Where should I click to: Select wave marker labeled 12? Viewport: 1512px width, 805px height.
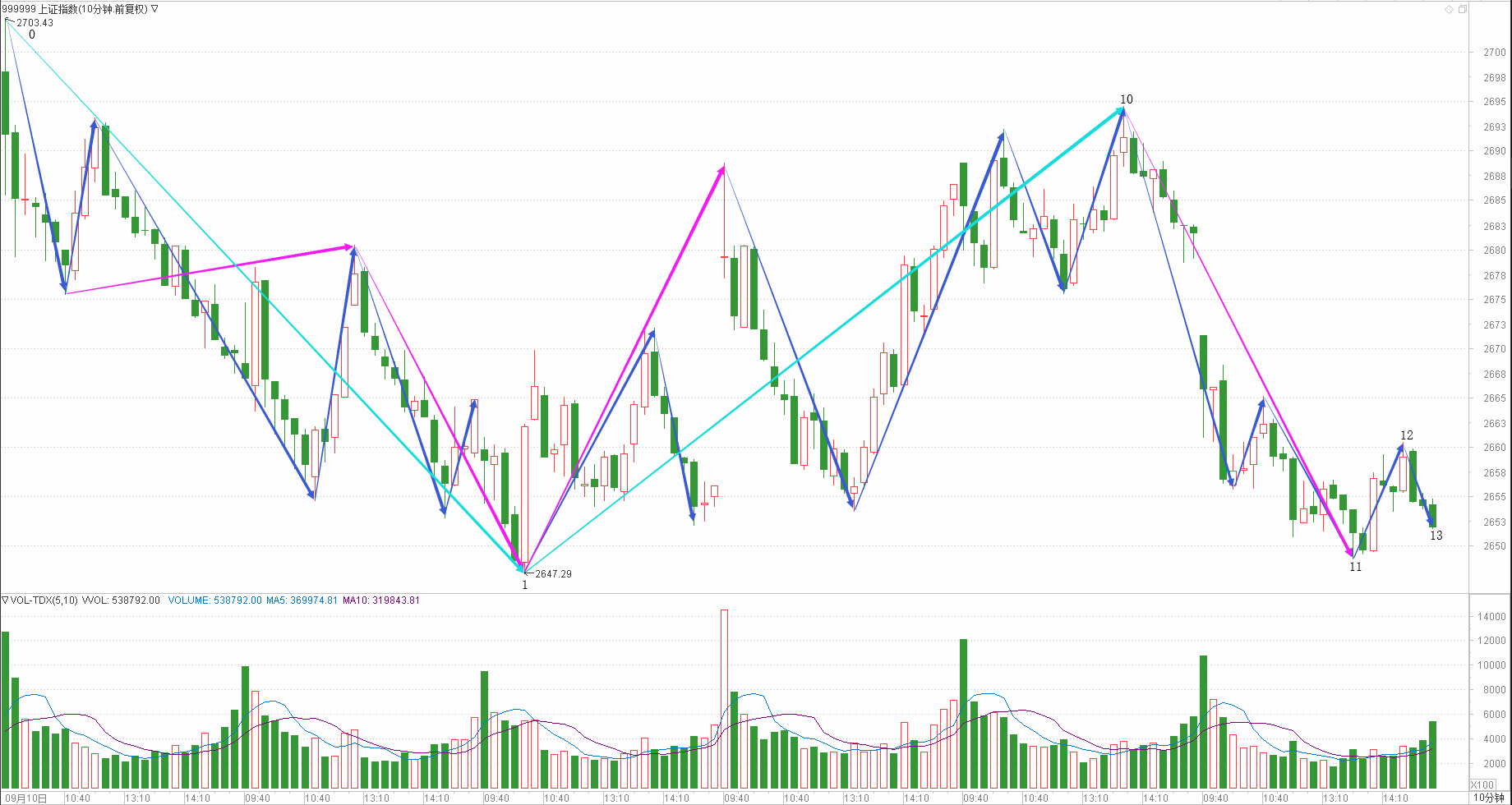(1407, 435)
